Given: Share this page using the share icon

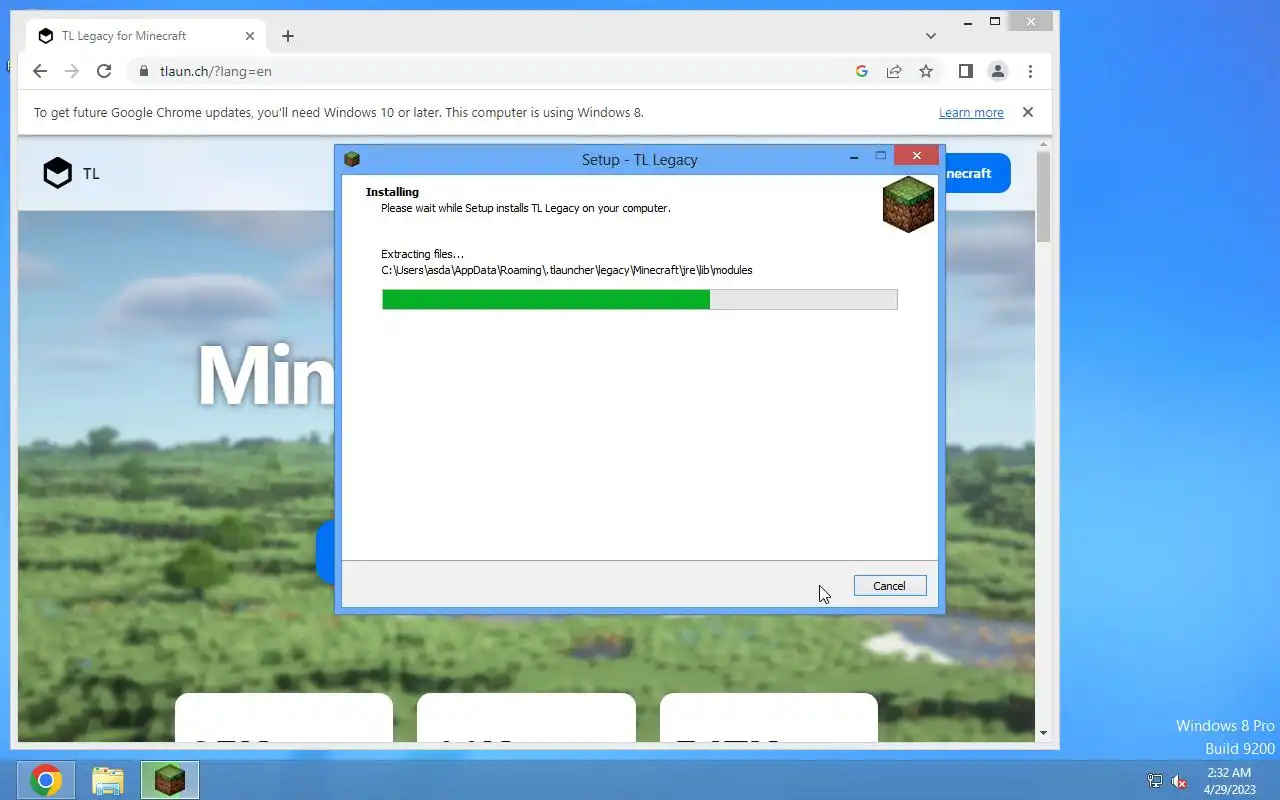Looking at the screenshot, I should tap(894, 71).
